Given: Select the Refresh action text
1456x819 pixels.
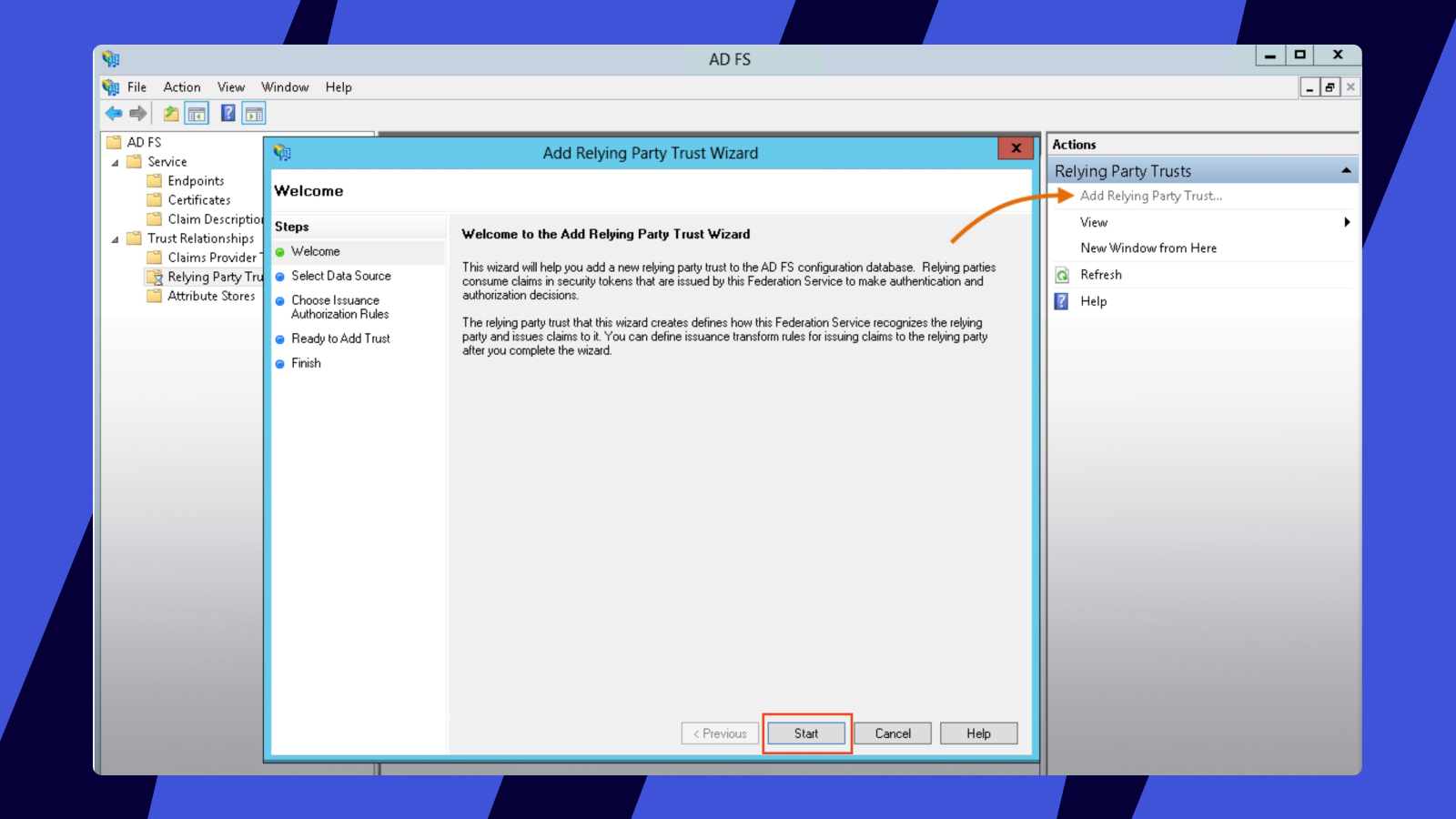Looking at the screenshot, I should (1101, 275).
